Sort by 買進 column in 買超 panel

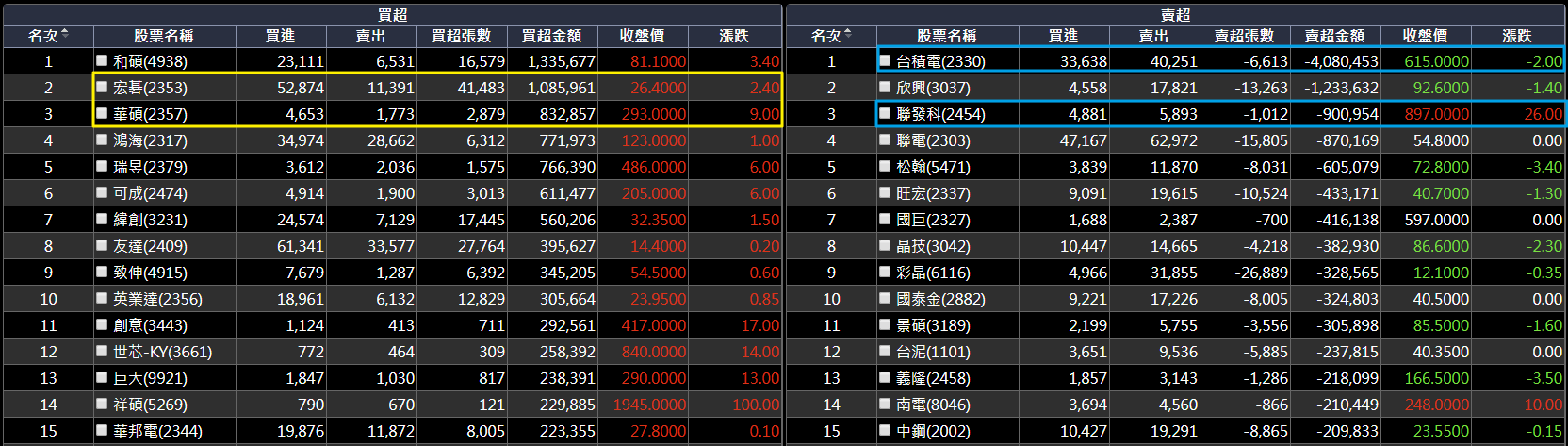tap(281, 36)
